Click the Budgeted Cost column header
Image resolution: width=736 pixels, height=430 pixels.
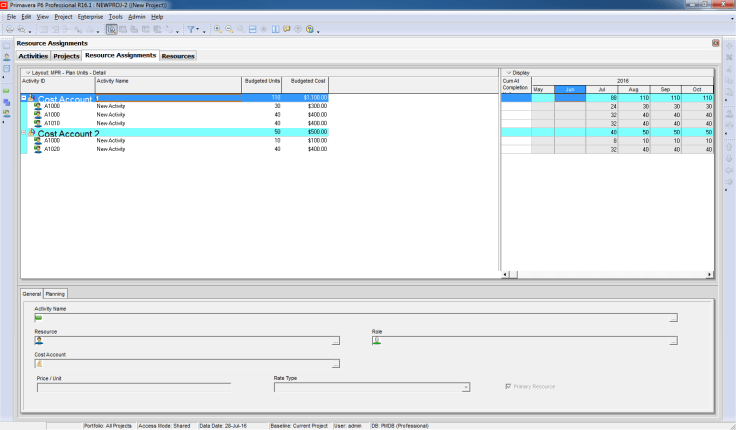coord(308,81)
